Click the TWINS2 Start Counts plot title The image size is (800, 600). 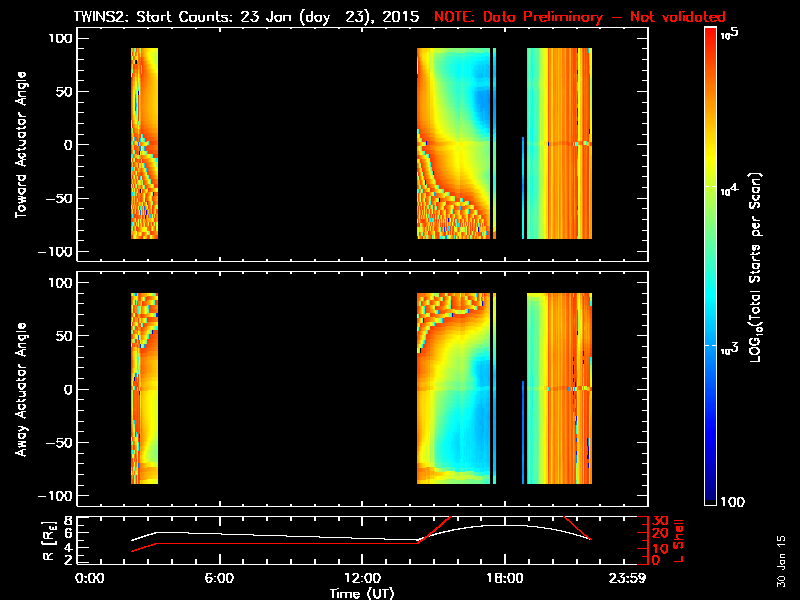247,17
